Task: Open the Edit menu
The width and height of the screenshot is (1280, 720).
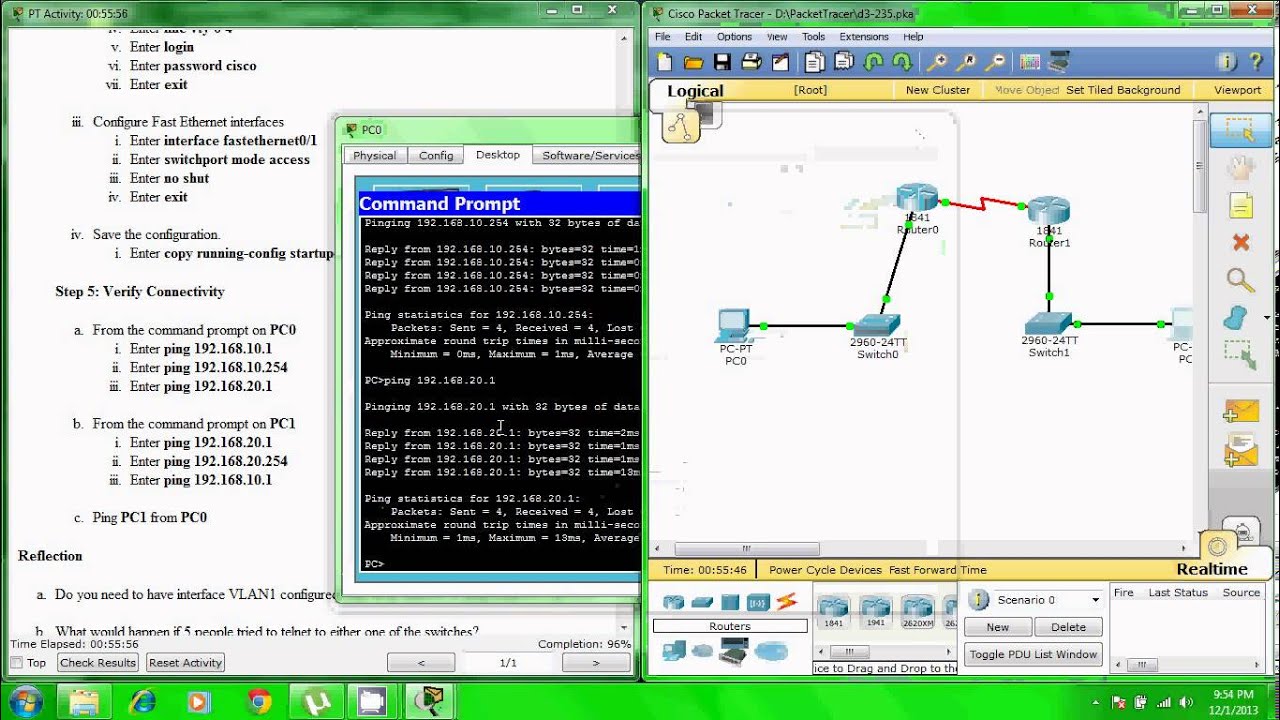Action: click(693, 37)
